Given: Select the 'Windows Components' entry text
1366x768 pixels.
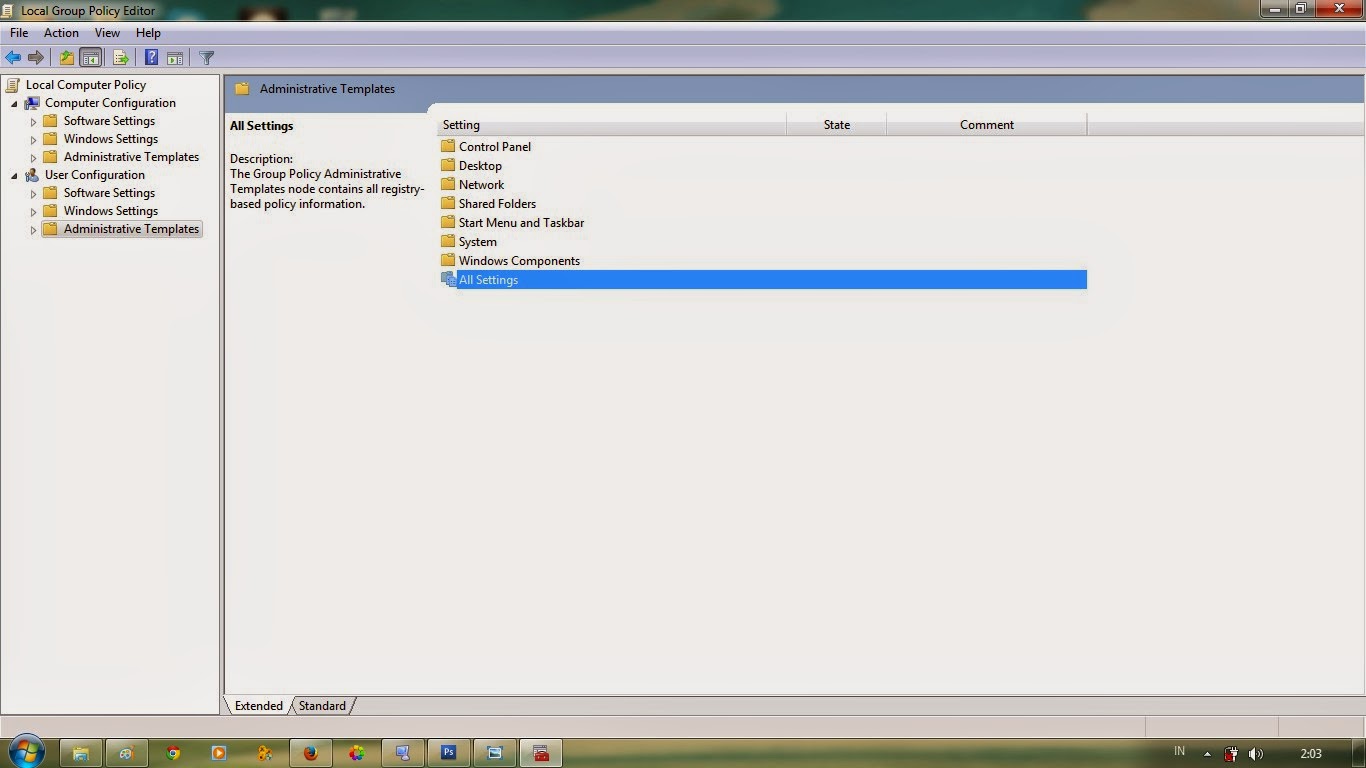Looking at the screenshot, I should (519, 261).
